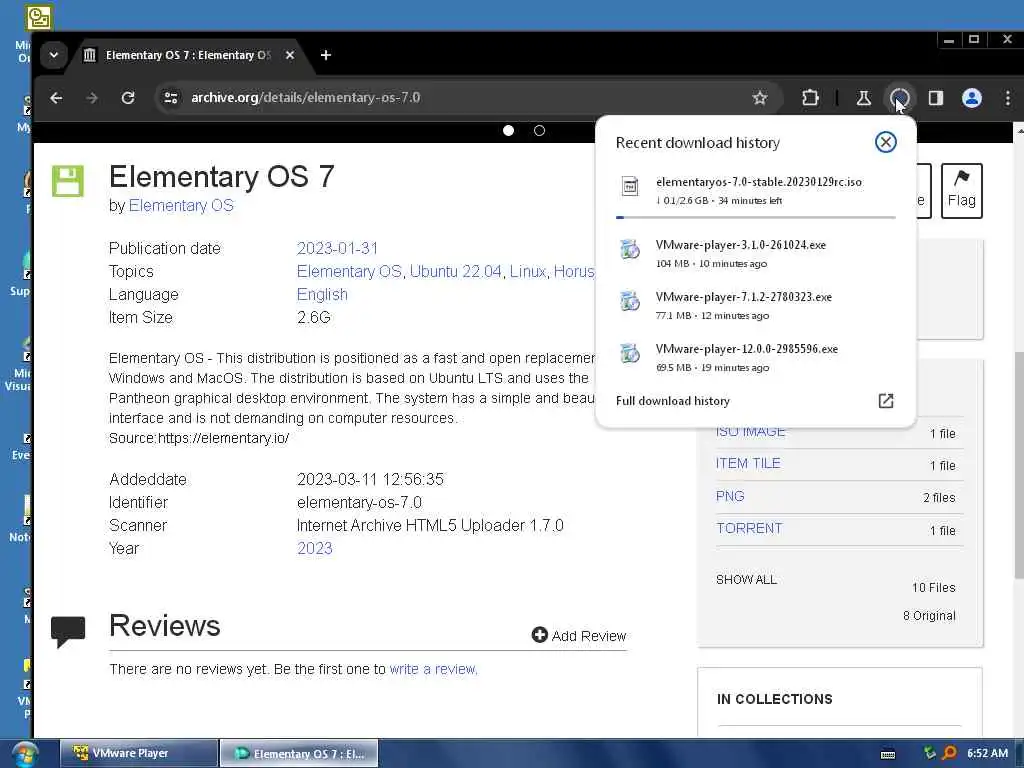Switch to Elementary OS 7 taskbar item
The image size is (1024, 768).
tap(298, 753)
